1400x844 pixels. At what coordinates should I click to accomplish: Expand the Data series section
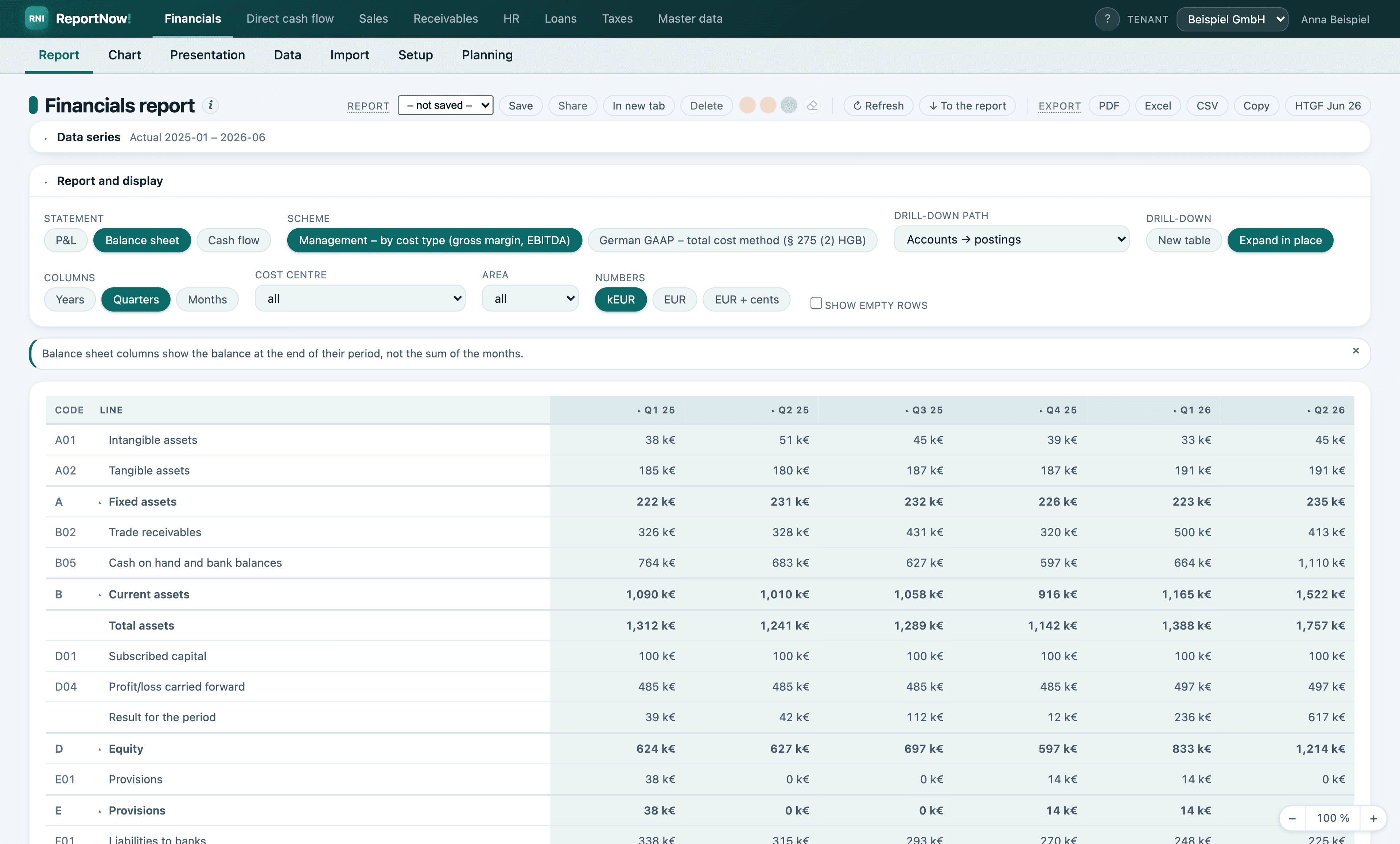tap(46, 138)
